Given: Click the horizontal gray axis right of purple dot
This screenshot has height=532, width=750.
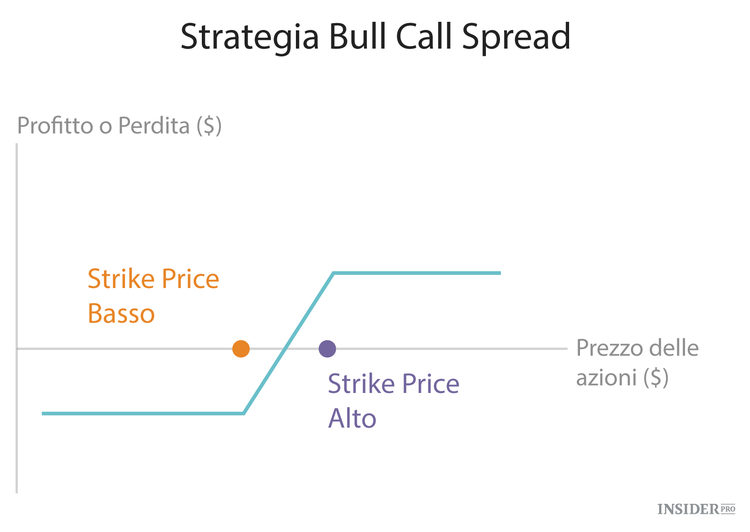Looking at the screenshot, I should [450, 348].
